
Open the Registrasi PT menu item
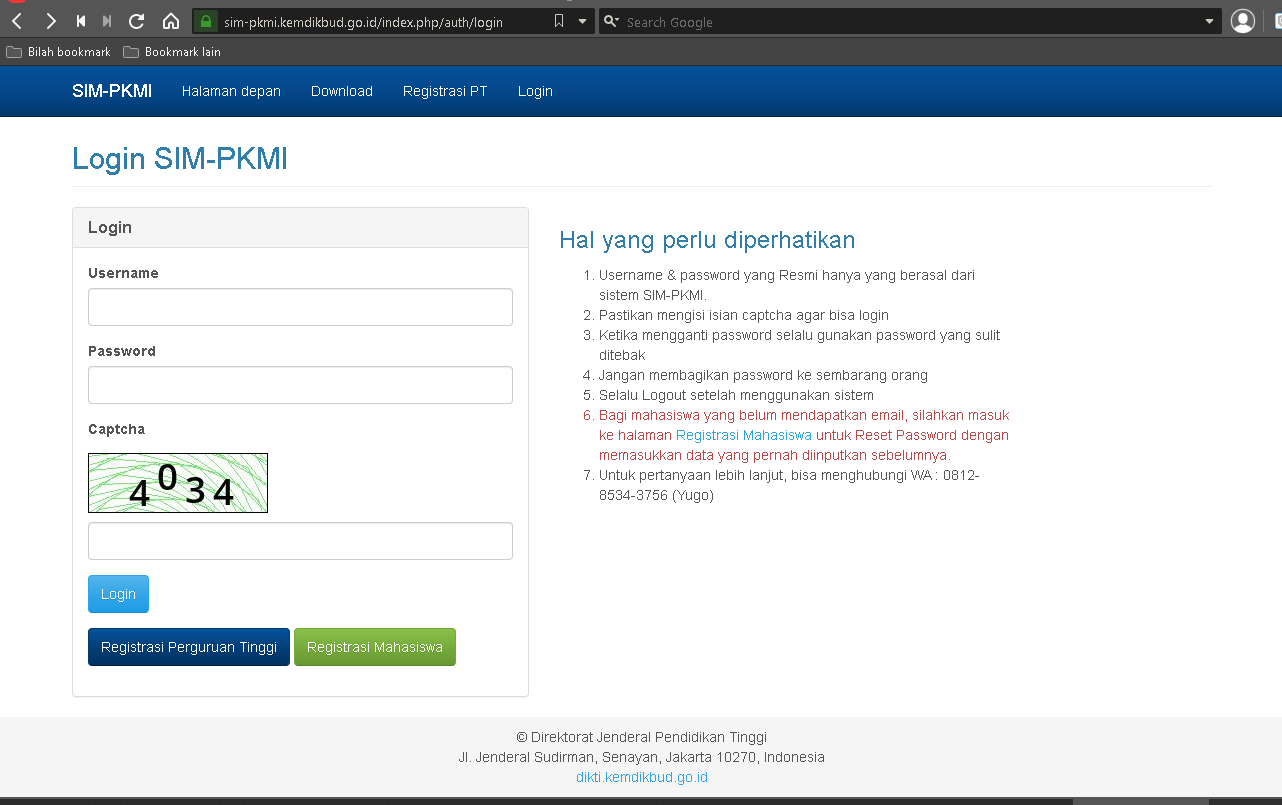coord(445,91)
